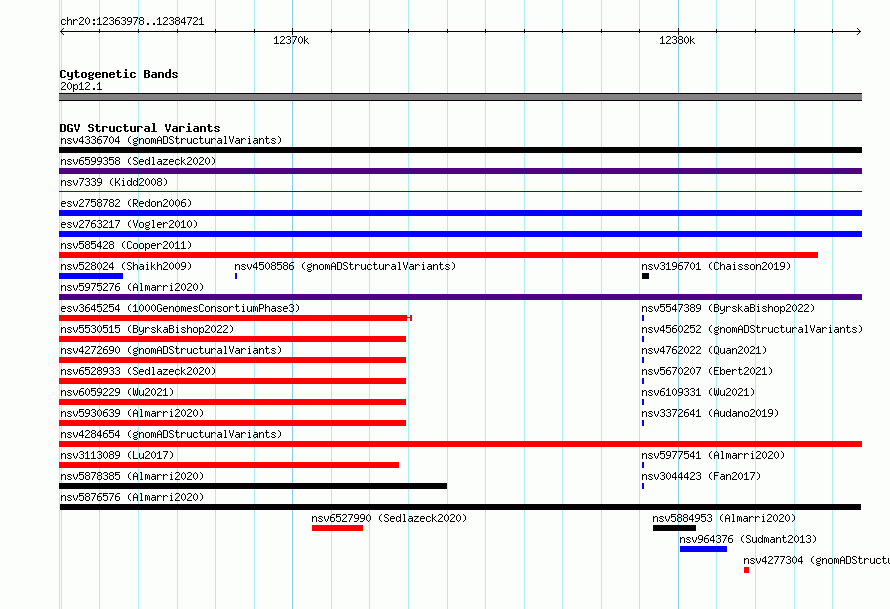Select nsv5977541 (Almarri2020) label
Screen dimensions: 890x609
point(713,455)
